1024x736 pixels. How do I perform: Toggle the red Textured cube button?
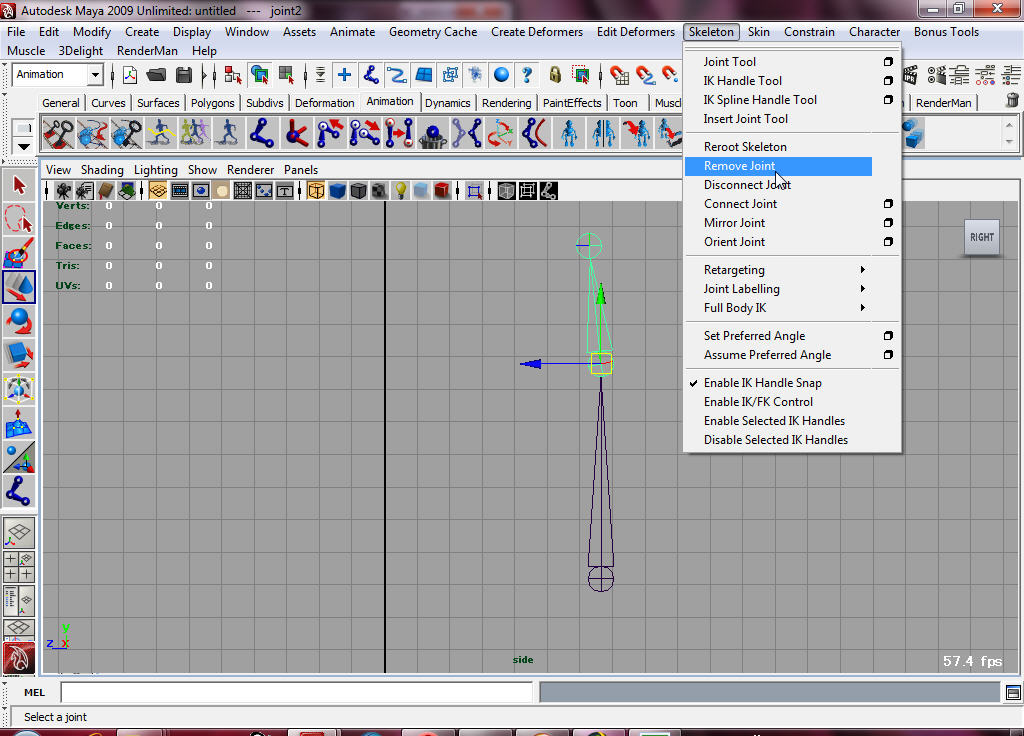tap(442, 191)
